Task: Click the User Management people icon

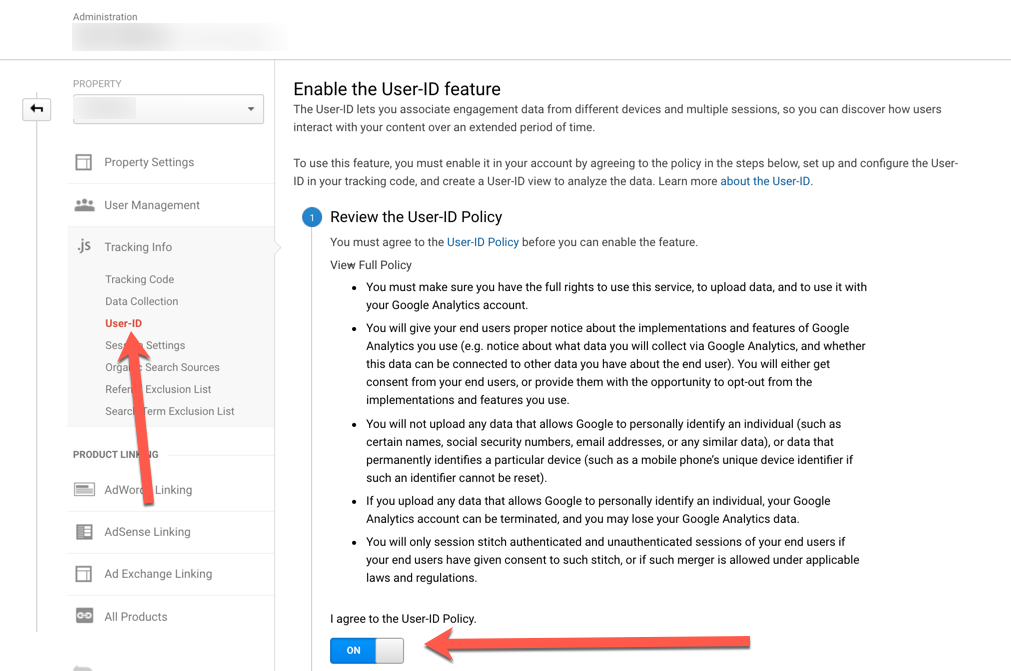Action: [84, 205]
